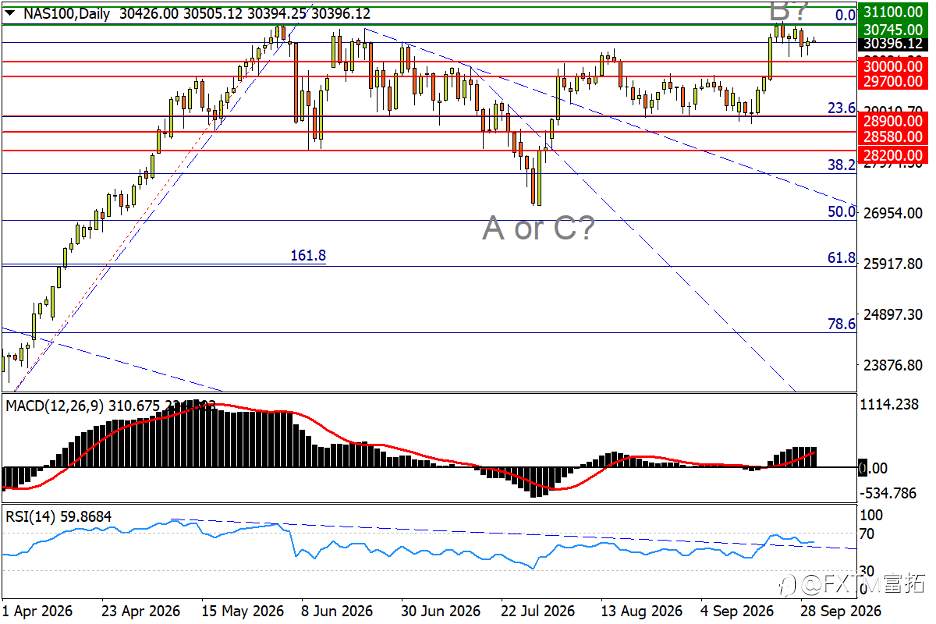This screenshot has height=624, width=936.
Task: Select the red 29700.00 price level label
Action: pos(893,81)
